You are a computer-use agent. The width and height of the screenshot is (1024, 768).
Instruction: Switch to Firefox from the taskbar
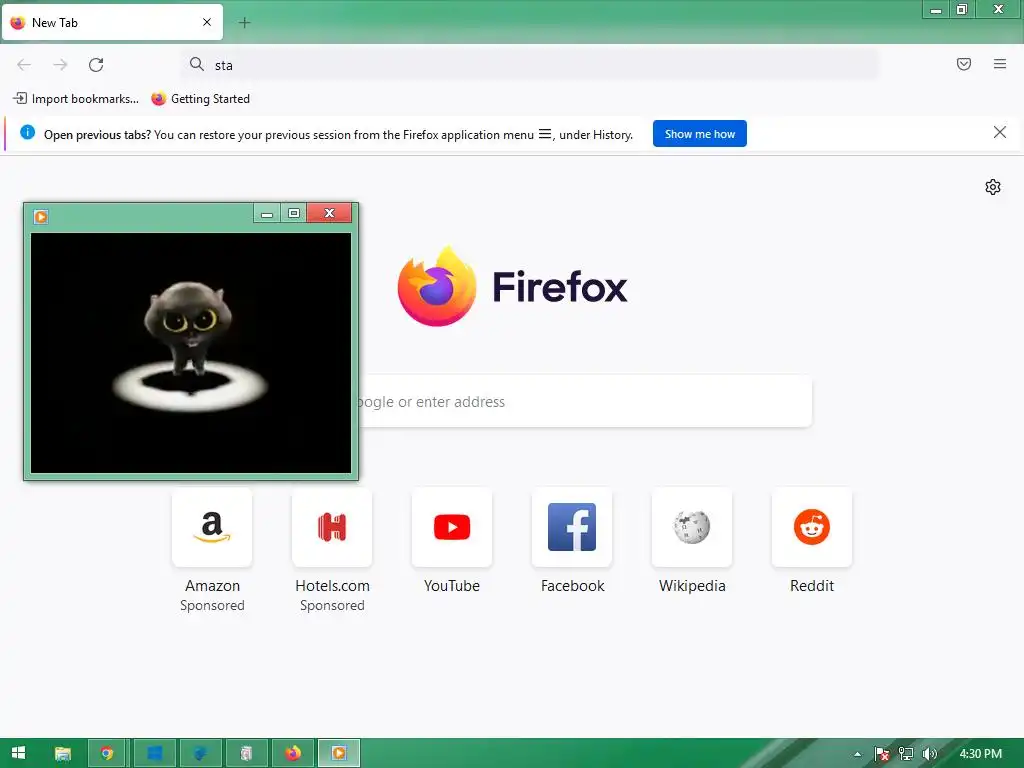pyautogui.click(x=293, y=753)
